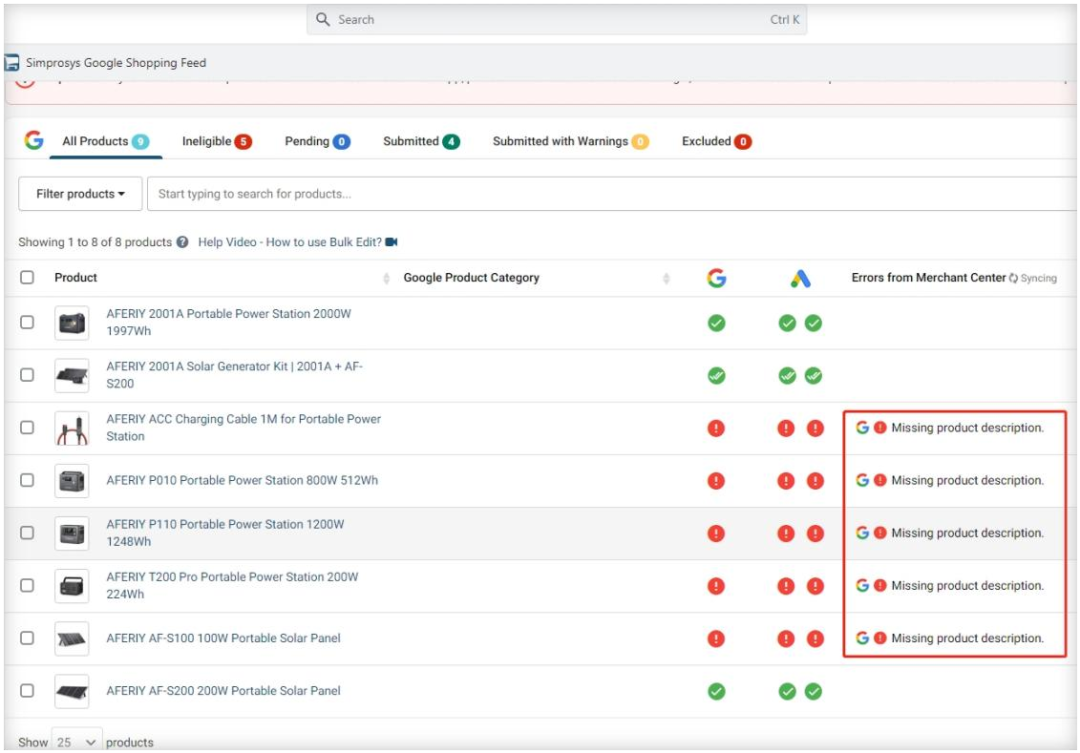Check the ACC Charging Cable row

point(27,427)
